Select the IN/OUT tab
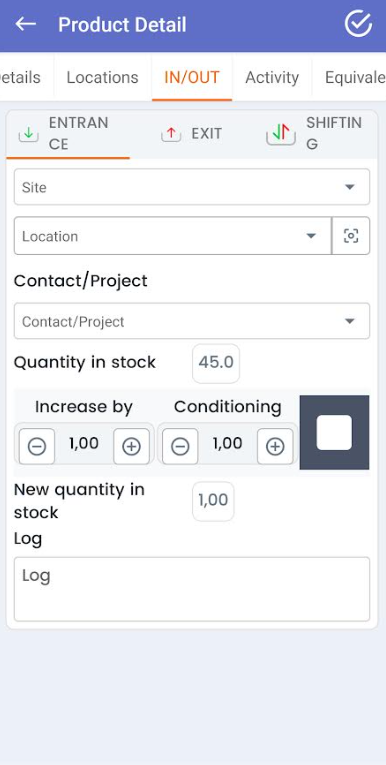The image size is (386, 765). point(192,77)
